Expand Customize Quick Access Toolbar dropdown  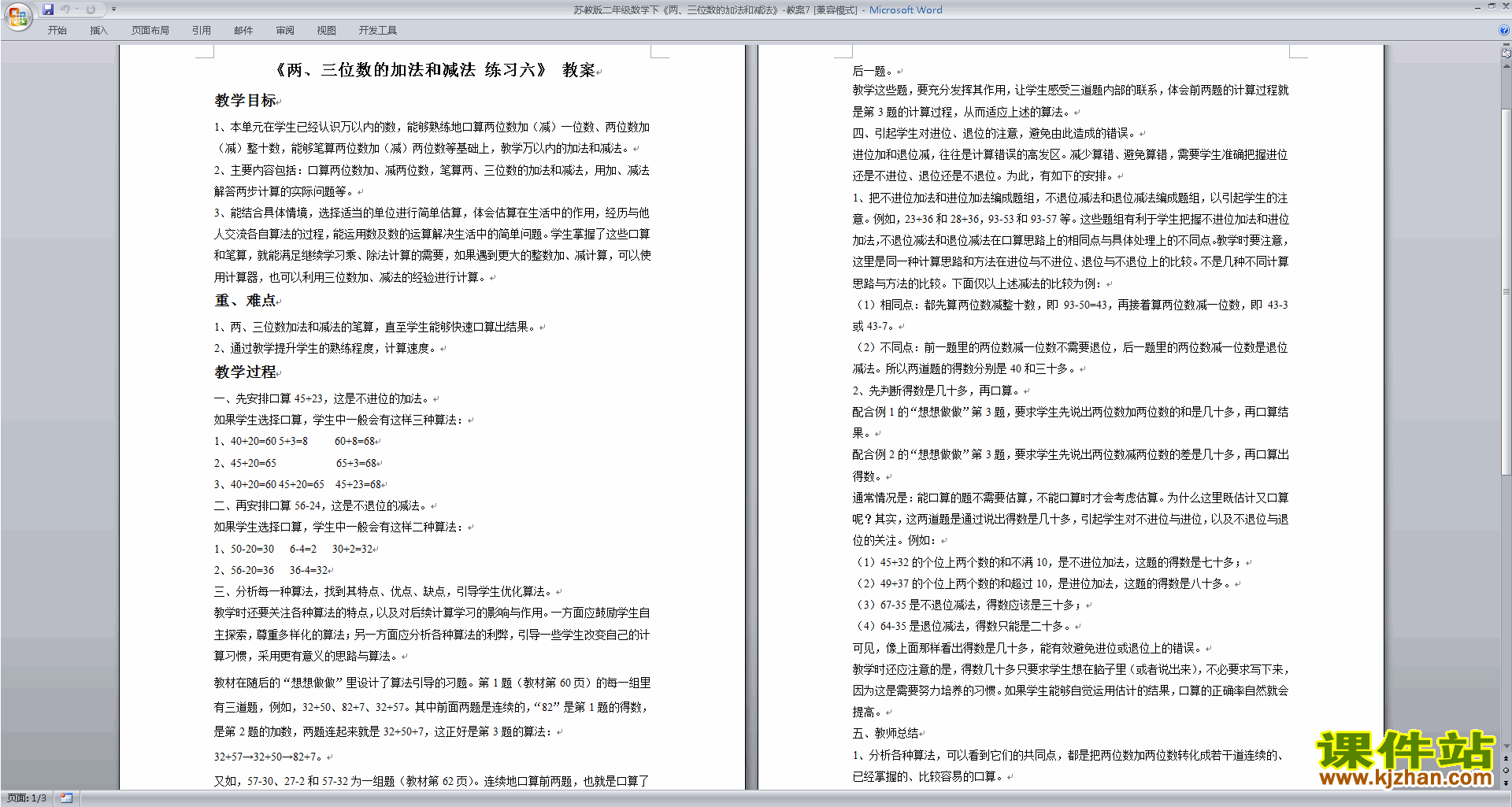(x=113, y=9)
